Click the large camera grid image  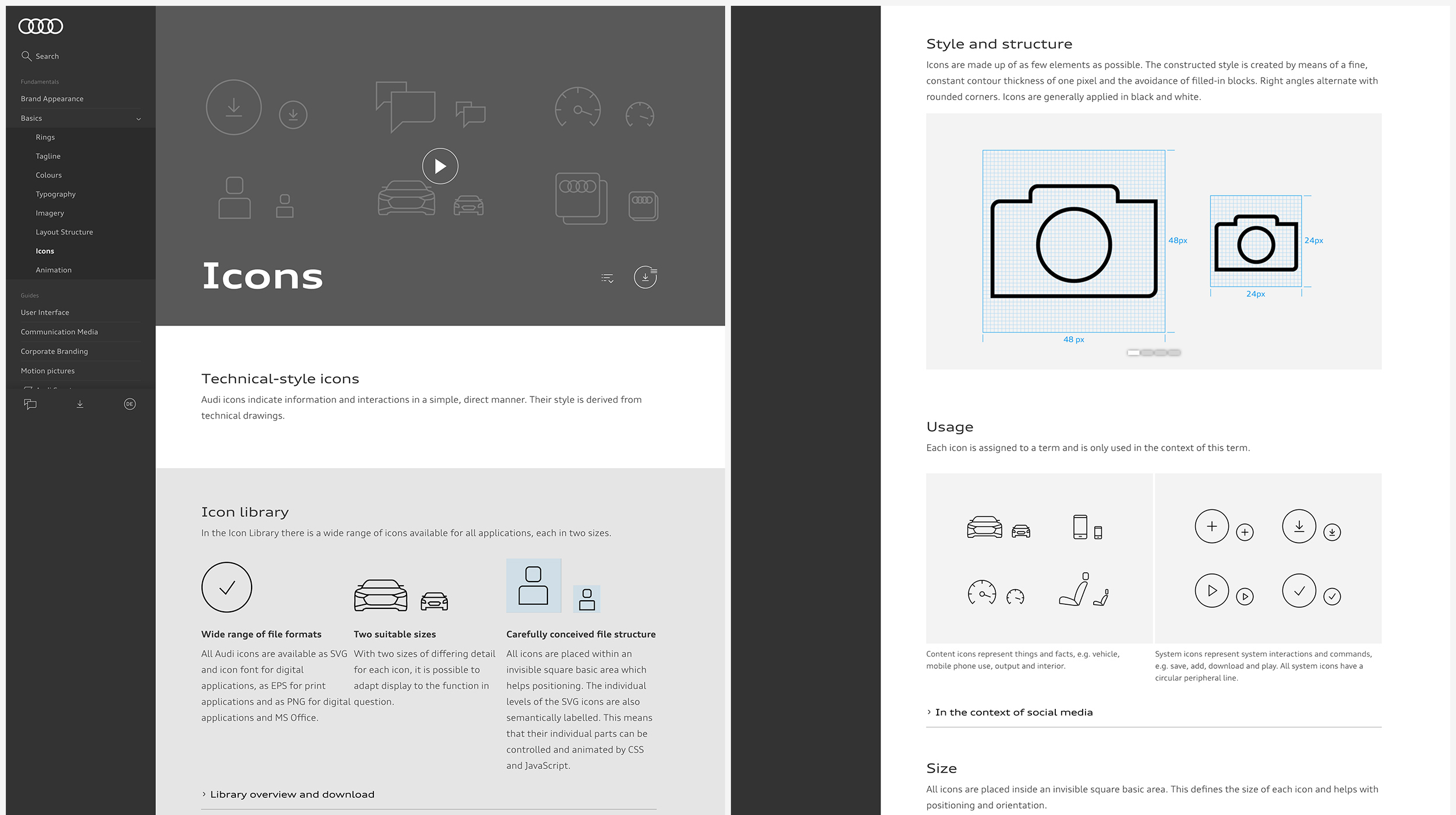pos(1074,241)
